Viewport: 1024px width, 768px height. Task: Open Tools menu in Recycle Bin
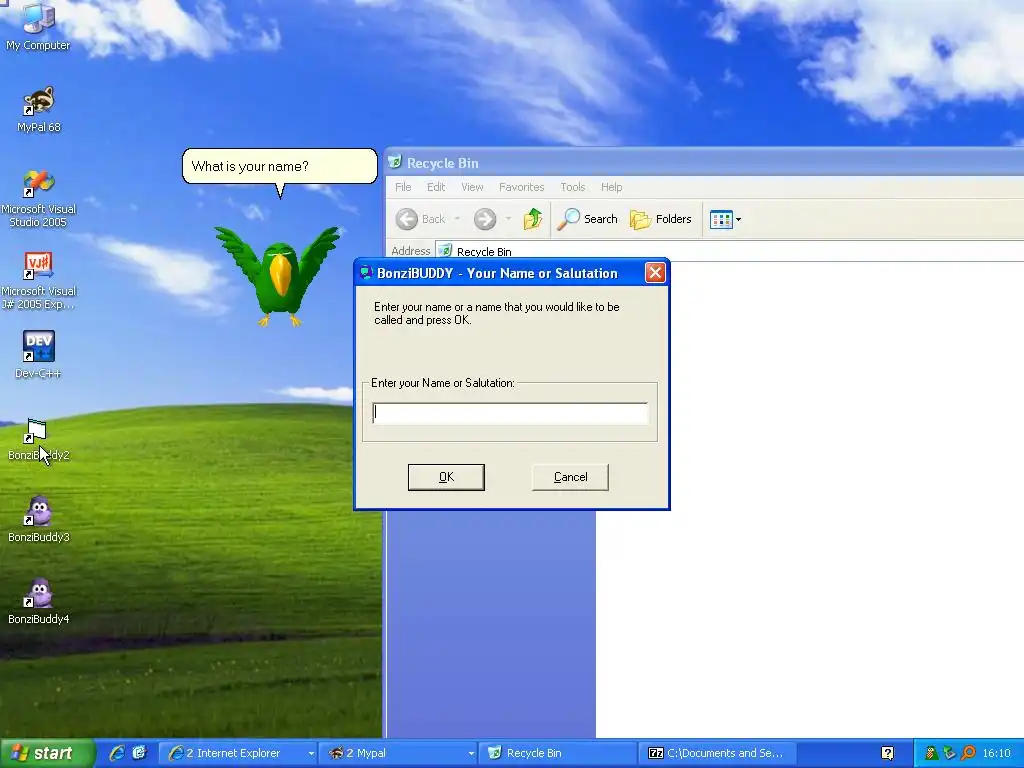[573, 187]
